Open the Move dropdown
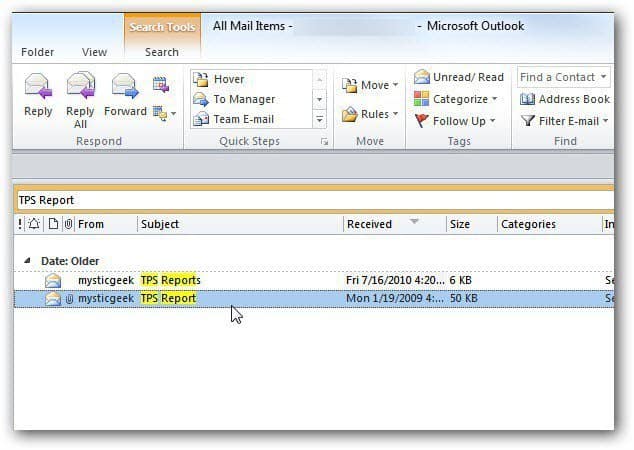Viewport: 634px width, 450px height. coord(370,85)
